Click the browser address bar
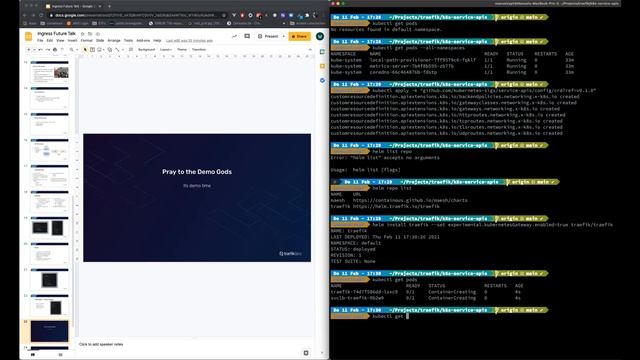This screenshot has height=360, width=640. tap(137, 15)
